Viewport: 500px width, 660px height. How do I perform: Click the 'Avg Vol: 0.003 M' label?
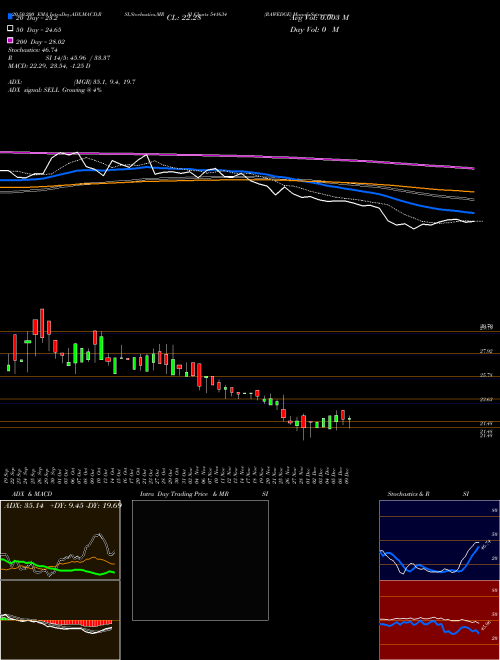[320, 18]
